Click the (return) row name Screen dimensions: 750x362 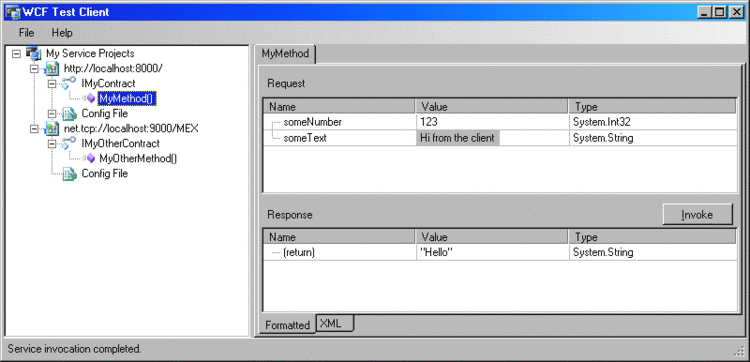(x=299, y=252)
